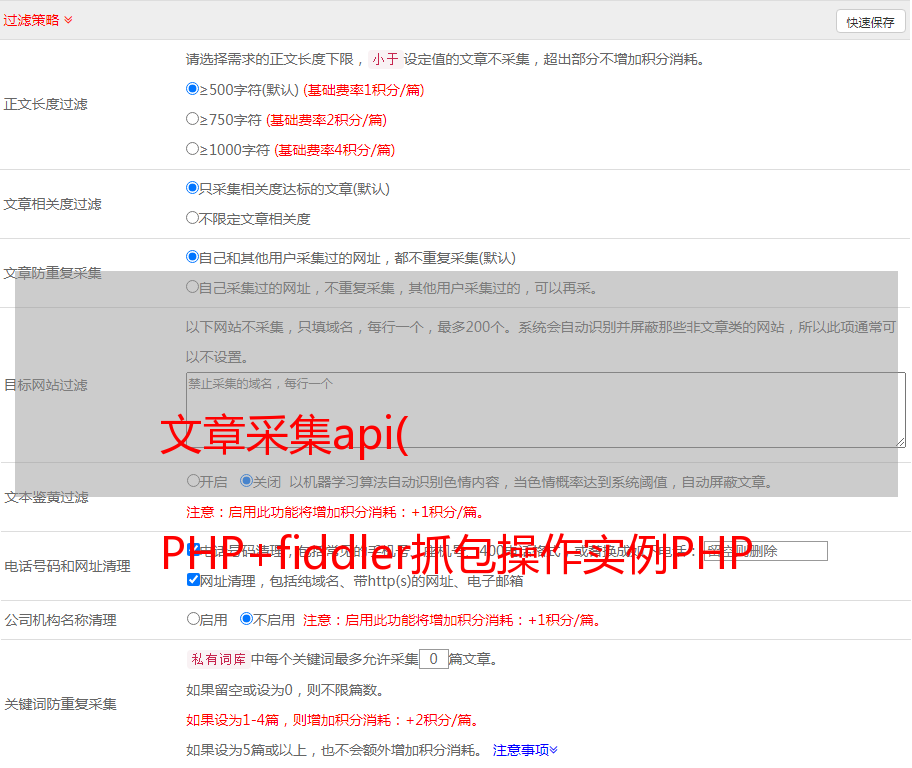This screenshot has width=912, height=768.
Task: Select the ≥1000字符 radio option
Action: coord(192,149)
